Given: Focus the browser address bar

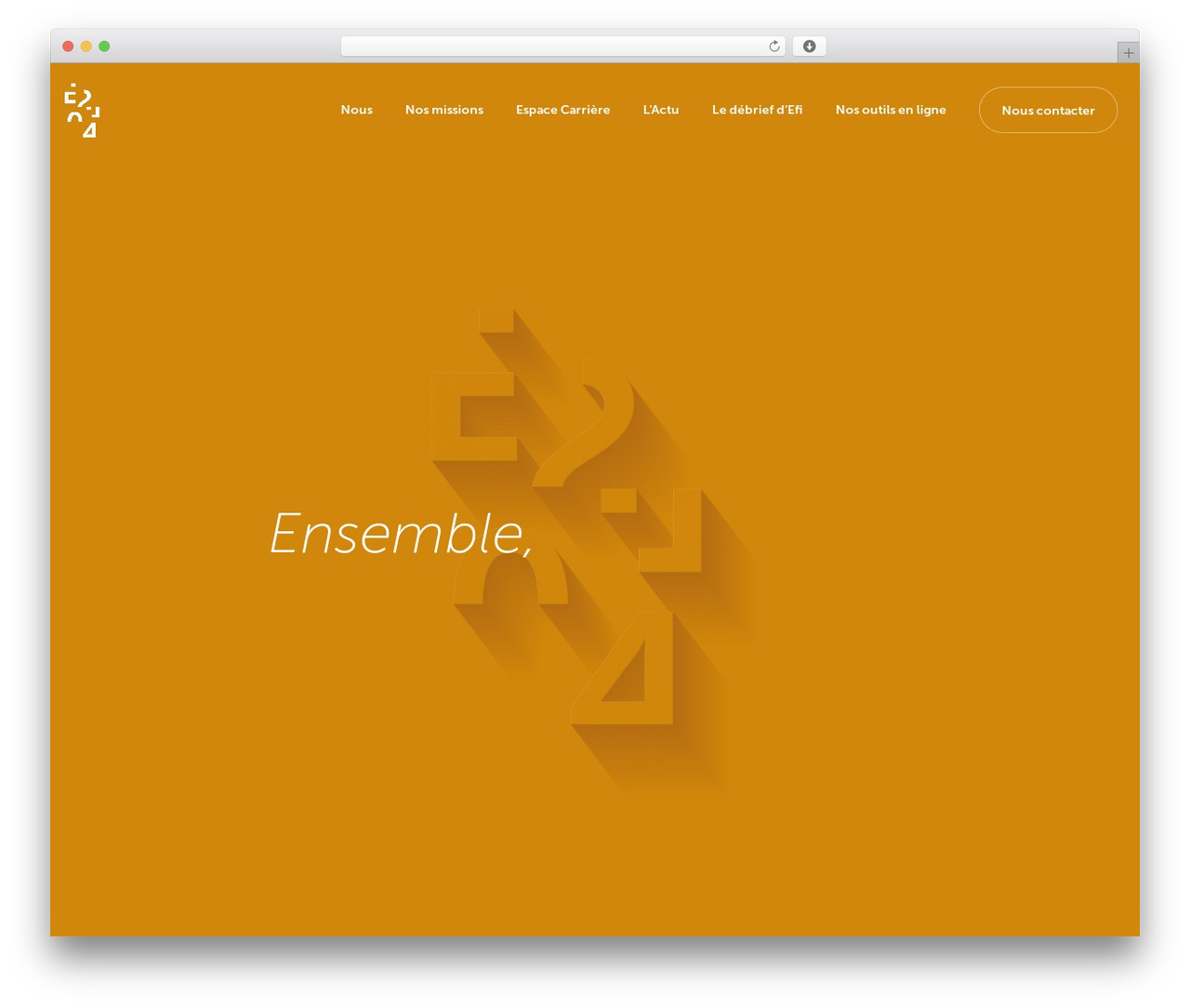Looking at the screenshot, I should (562, 46).
